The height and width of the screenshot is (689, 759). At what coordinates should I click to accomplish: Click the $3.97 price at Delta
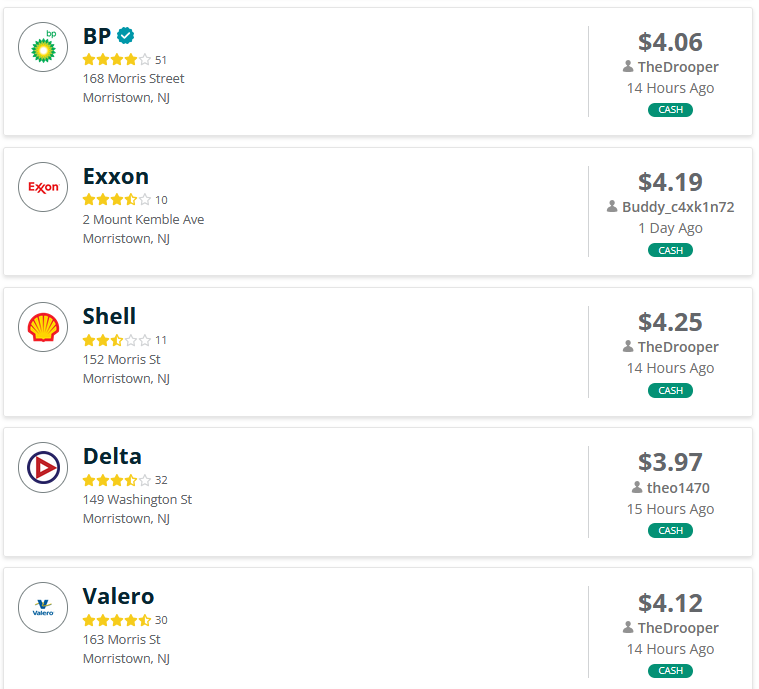670,462
